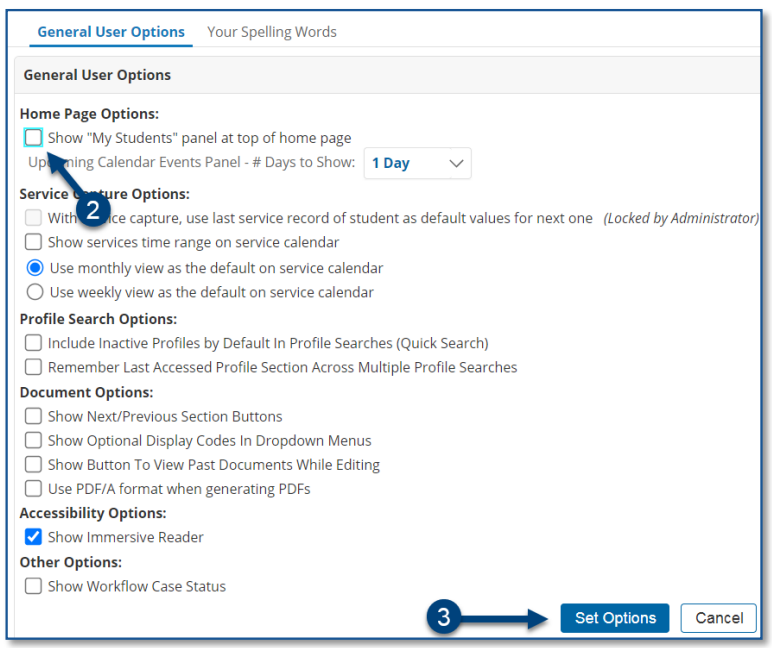The image size is (772, 648).
Task: Click the "Profile Search Options:" heading
Action: (98, 319)
